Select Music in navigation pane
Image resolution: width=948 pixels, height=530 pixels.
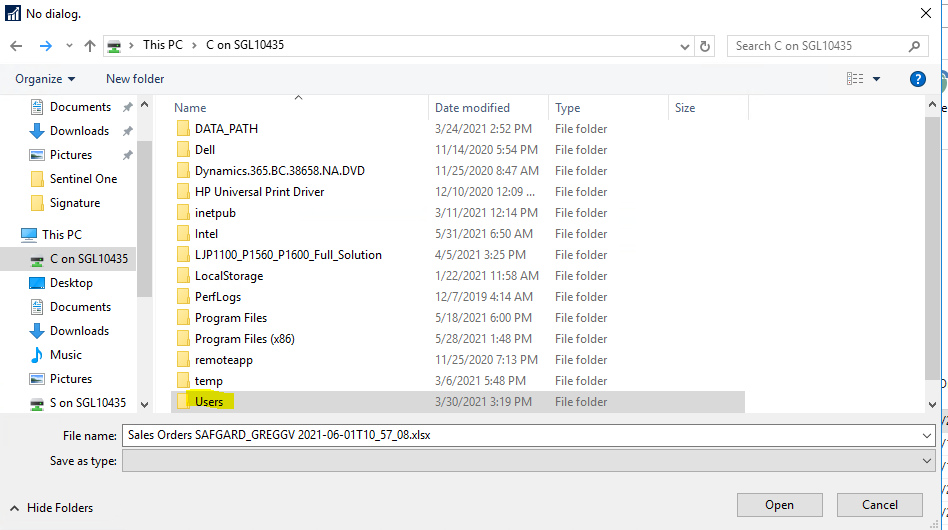click(x=65, y=355)
